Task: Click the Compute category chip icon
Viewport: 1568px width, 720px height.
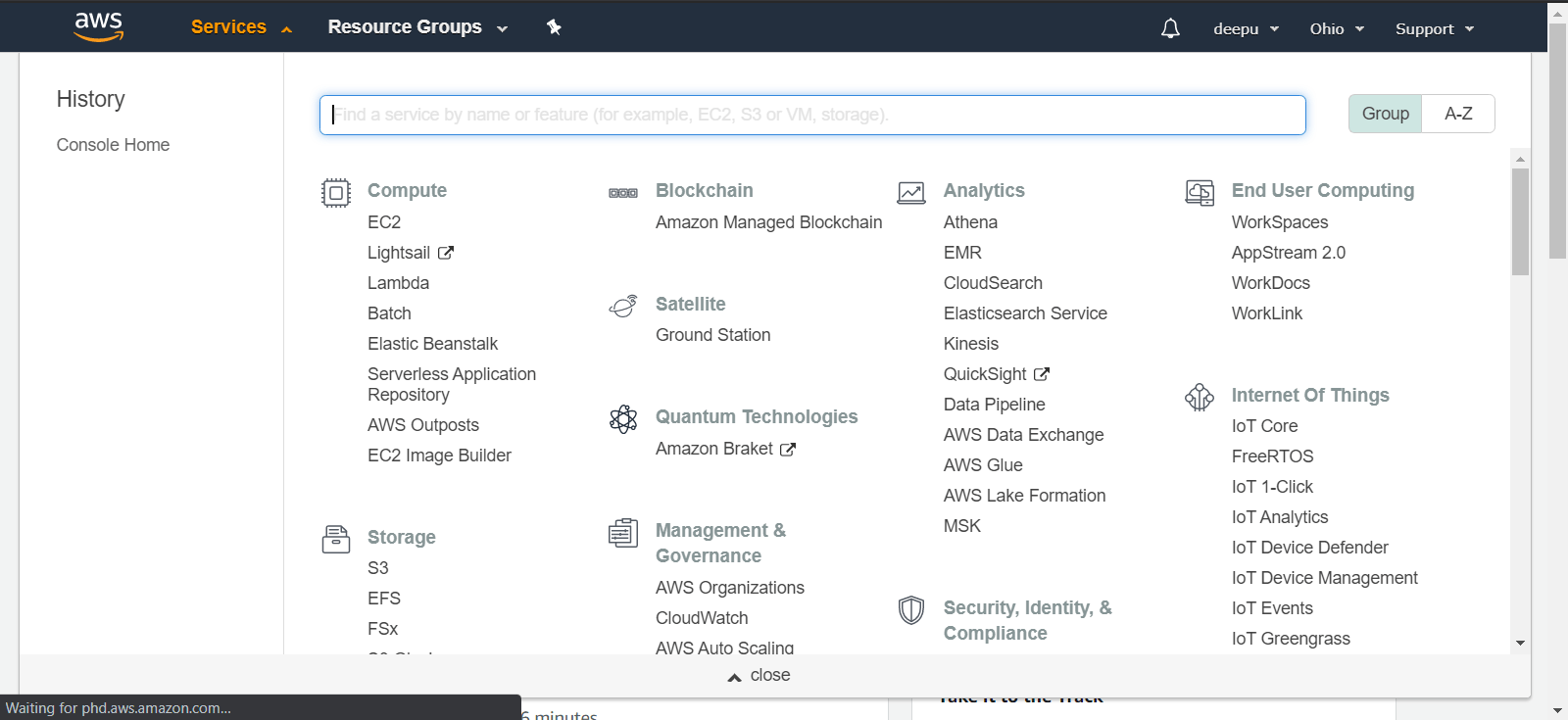Action: 336,192
